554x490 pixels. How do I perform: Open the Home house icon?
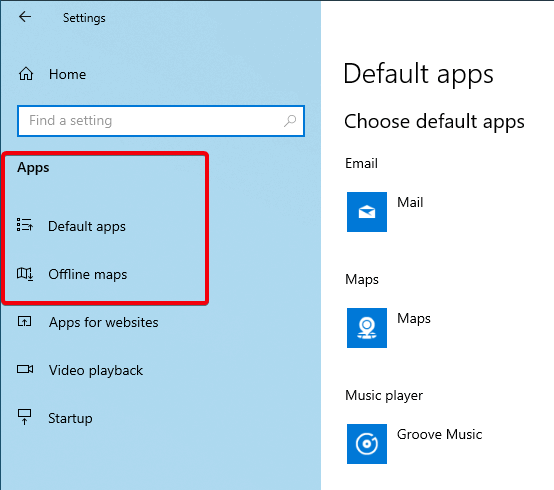(26, 74)
